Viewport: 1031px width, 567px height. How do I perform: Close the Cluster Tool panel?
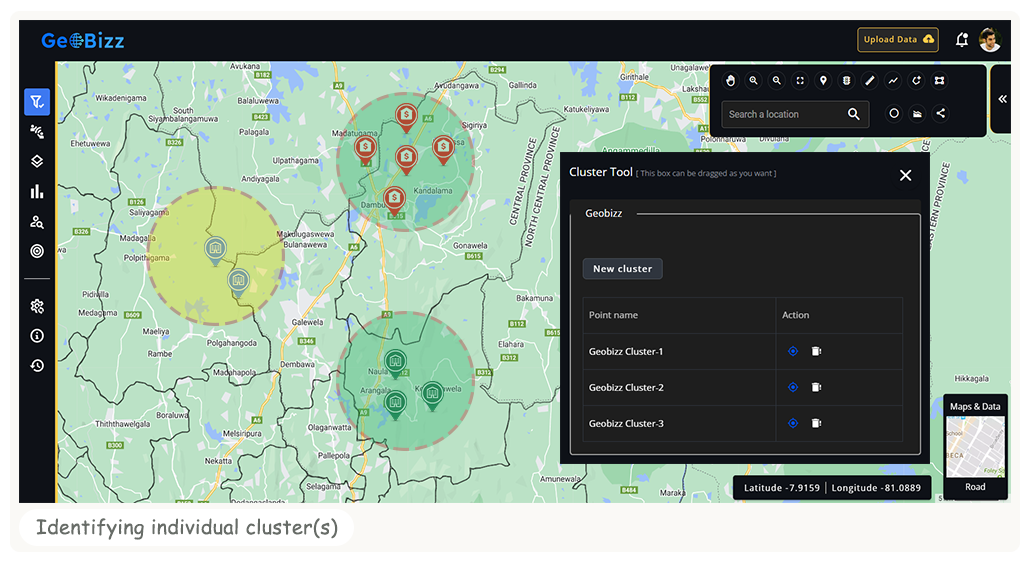[905, 175]
